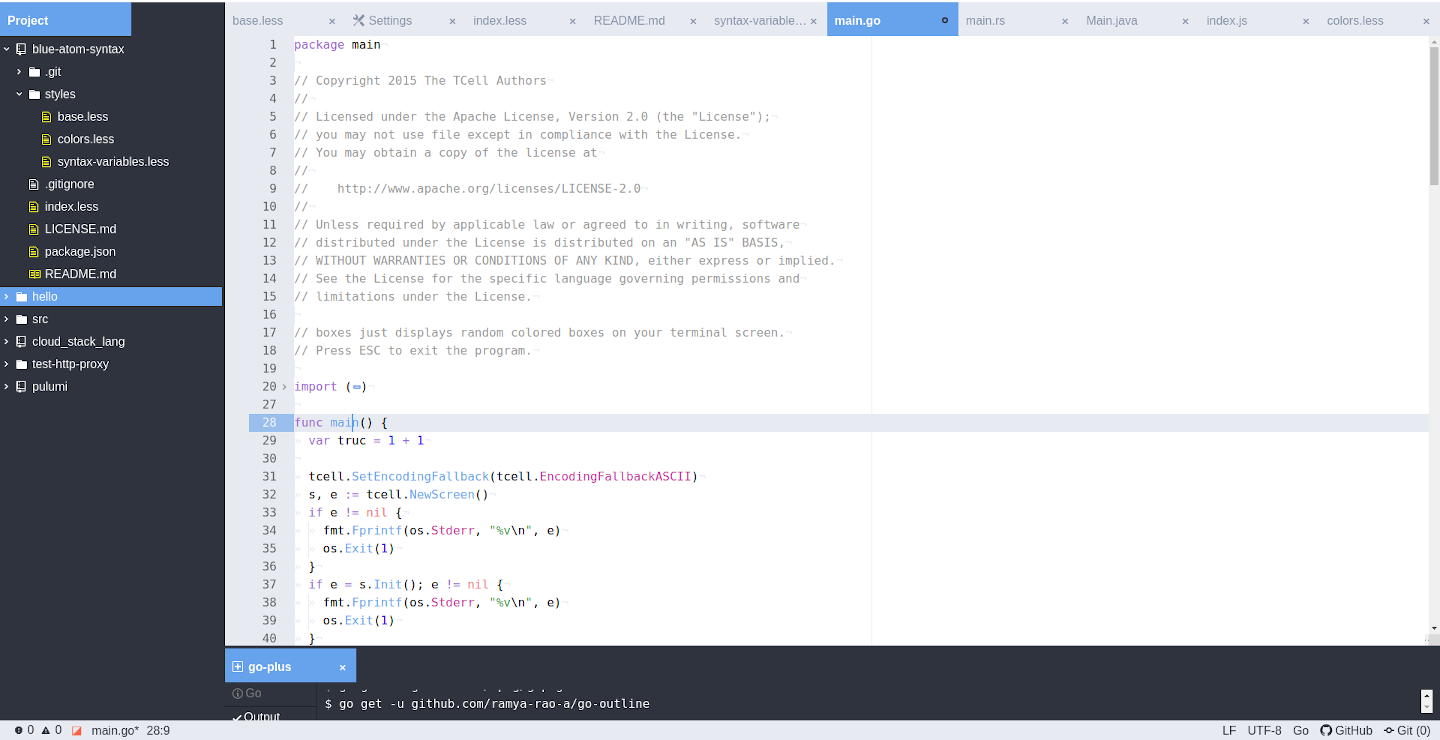This screenshot has width=1440, height=740.
Task: Close the Settings tab
Action: tap(452, 21)
